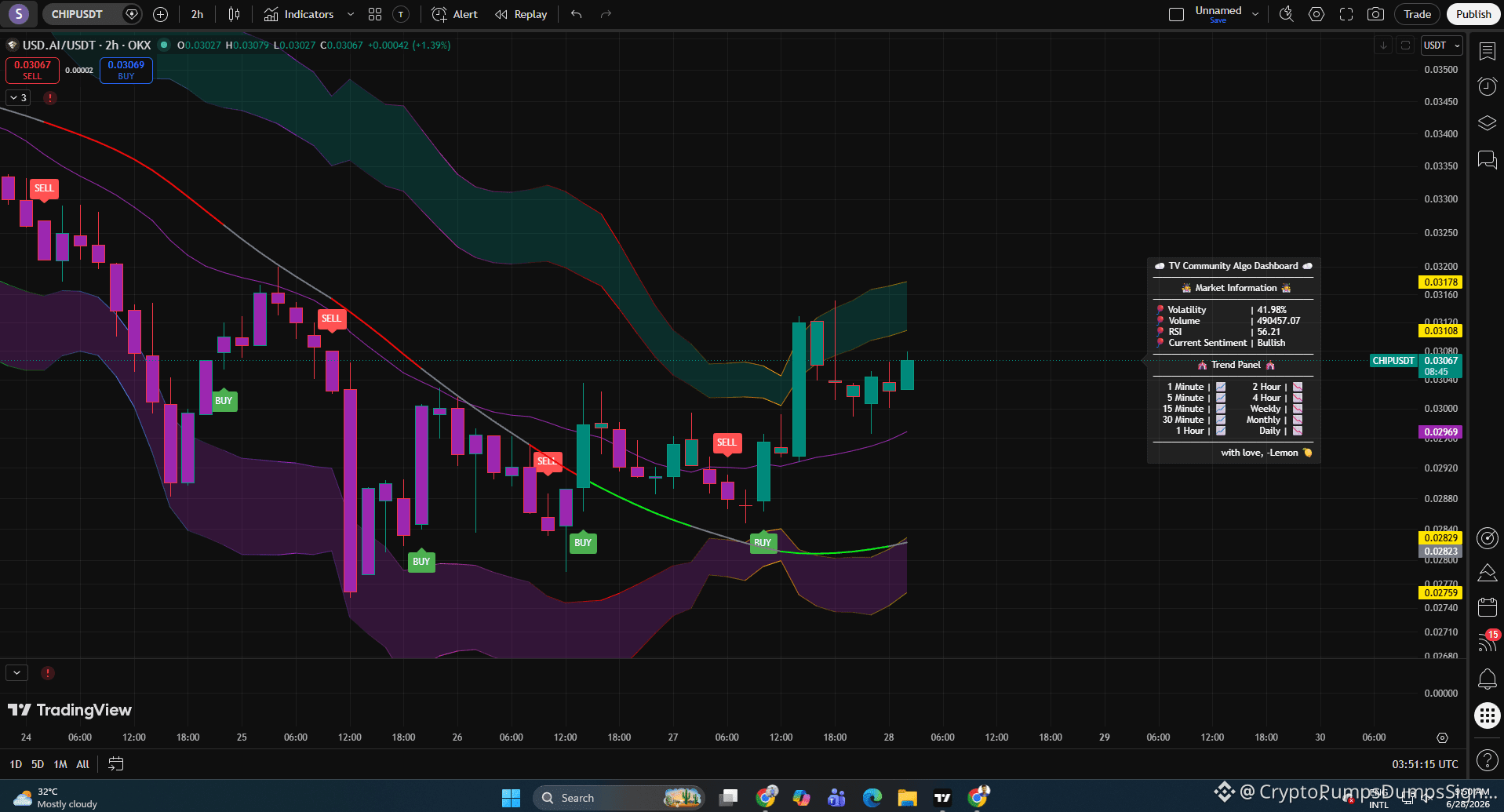Expand the collapsed lower pane chevron
Screen dimensions: 1504x812
pyautogui.click(x=16, y=673)
